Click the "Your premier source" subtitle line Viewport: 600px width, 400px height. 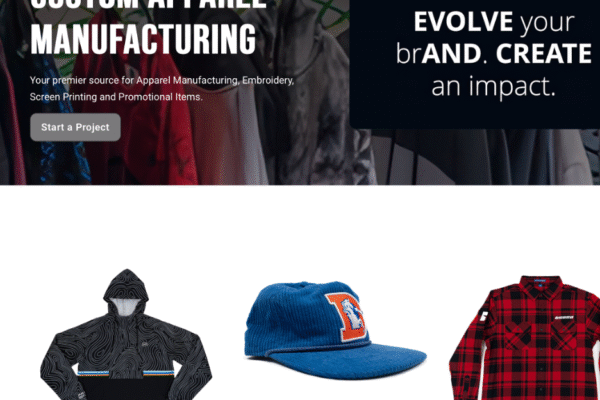coord(162,80)
